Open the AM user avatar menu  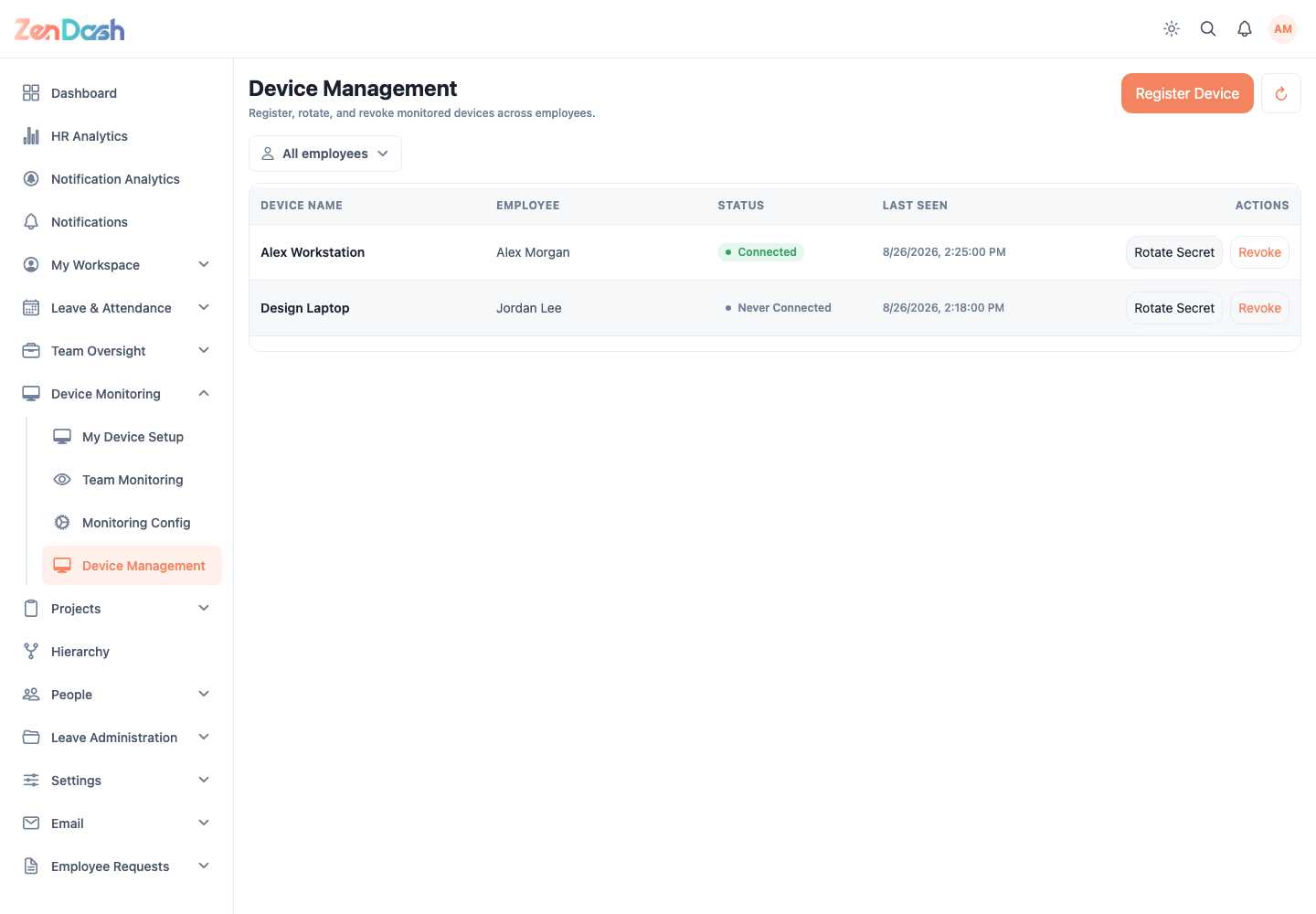[1283, 29]
